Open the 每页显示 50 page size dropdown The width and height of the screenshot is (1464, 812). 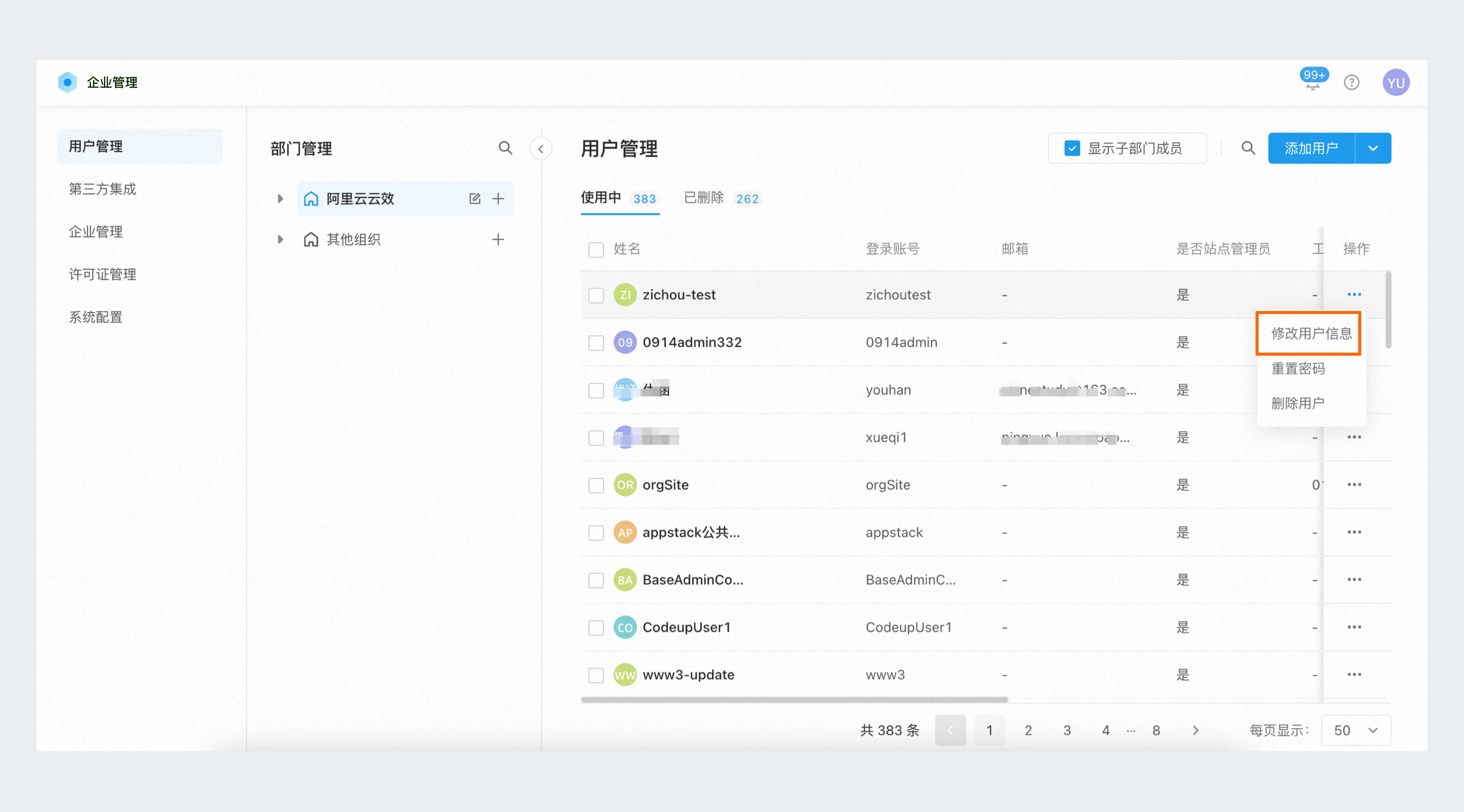[1356, 730]
